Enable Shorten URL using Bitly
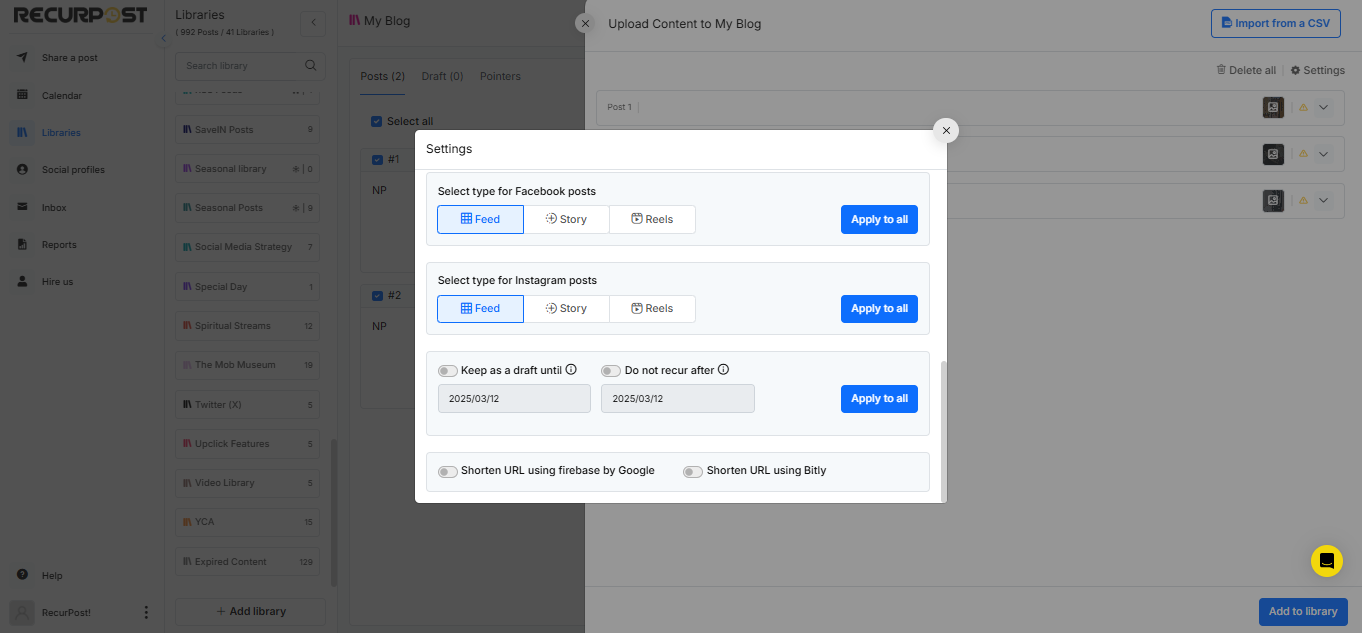Screen dimensions: 1362x633 [693, 471]
